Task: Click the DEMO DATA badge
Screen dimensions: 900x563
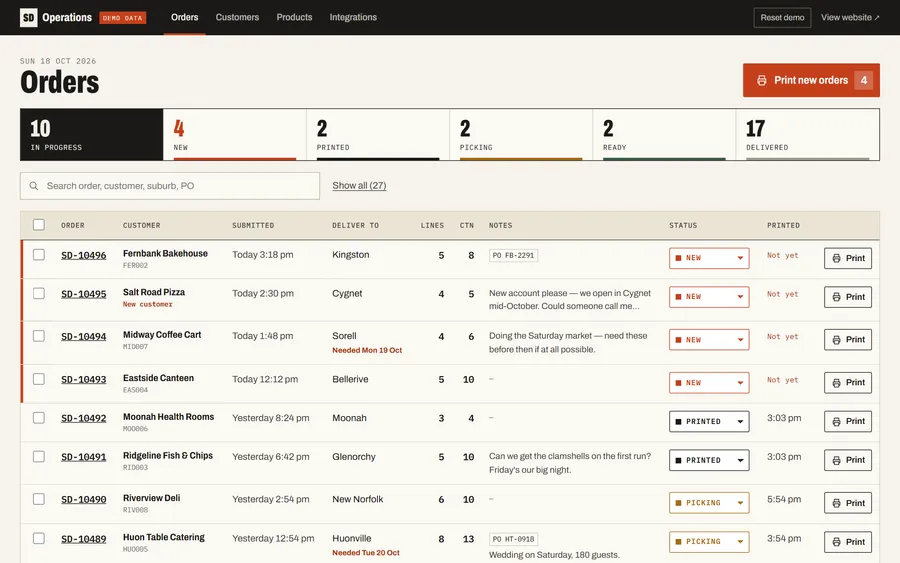Action: [123, 18]
